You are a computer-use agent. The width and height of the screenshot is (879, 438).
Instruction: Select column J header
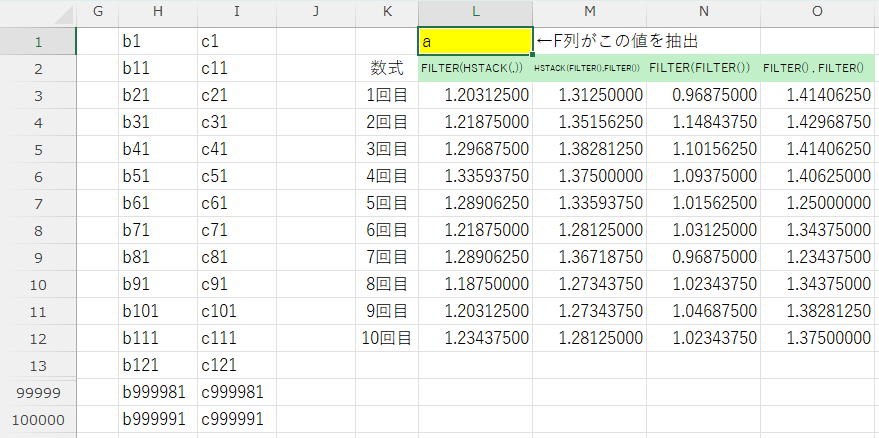(x=316, y=12)
